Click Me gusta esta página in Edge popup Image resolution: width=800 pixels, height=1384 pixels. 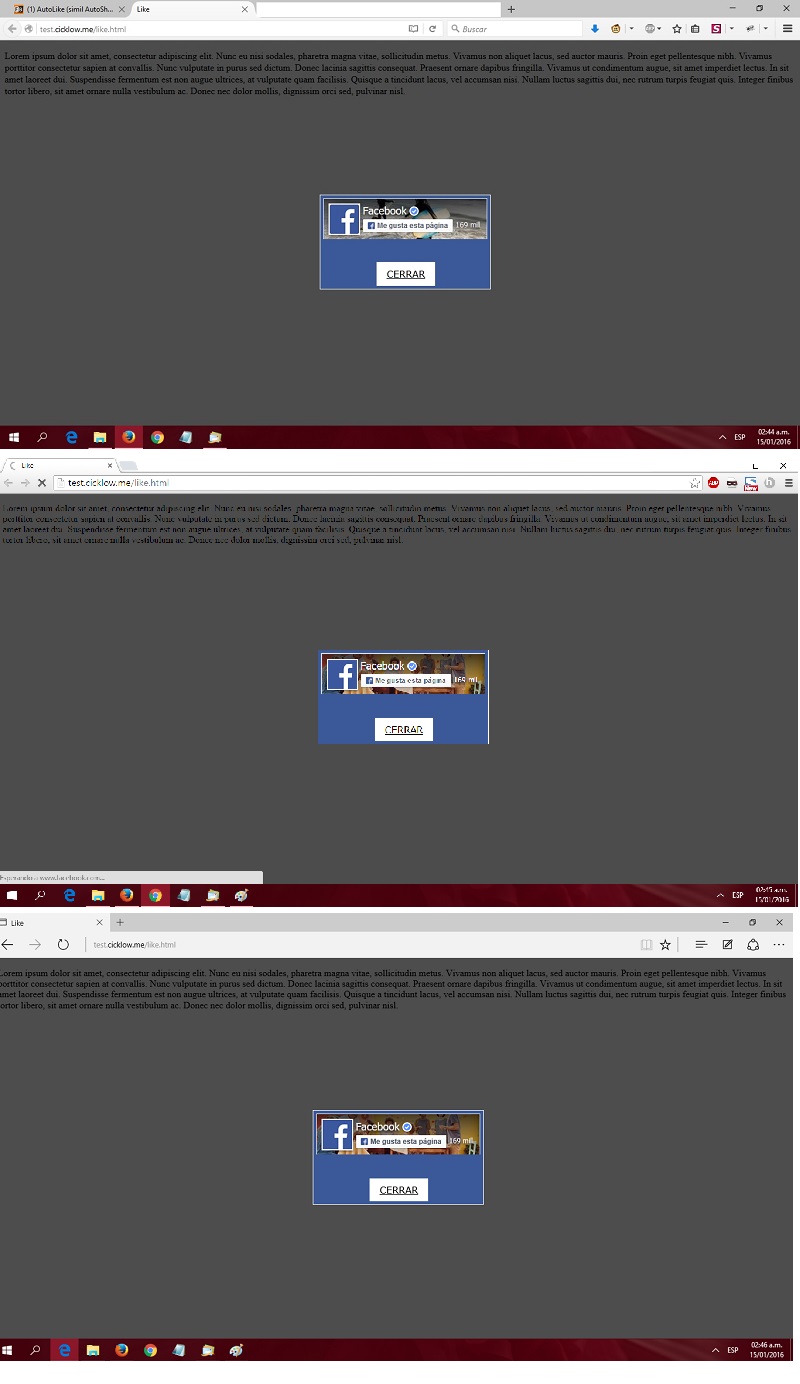400,1141
